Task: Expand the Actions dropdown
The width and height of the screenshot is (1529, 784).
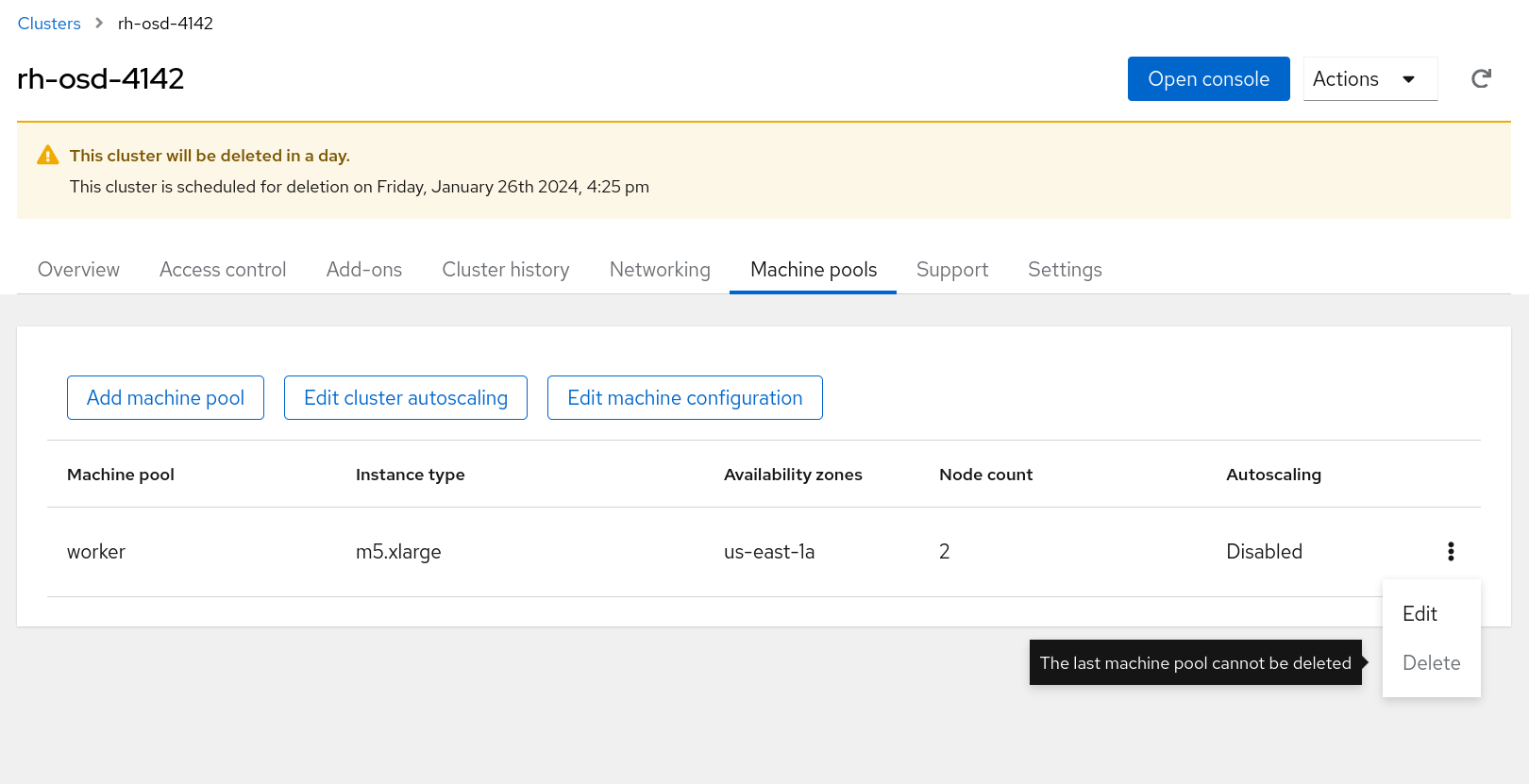Action: (x=1369, y=79)
